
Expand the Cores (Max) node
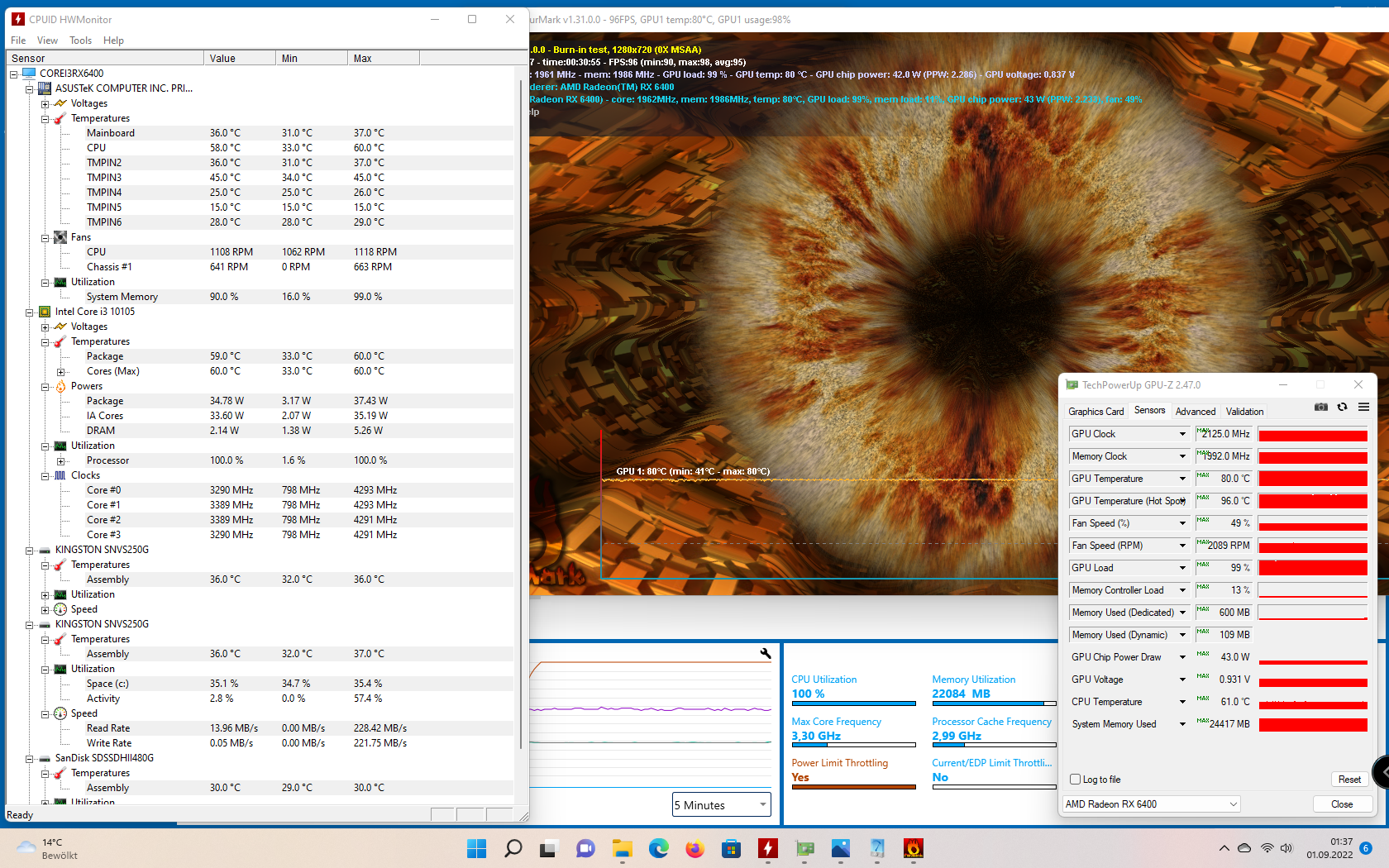(60, 372)
